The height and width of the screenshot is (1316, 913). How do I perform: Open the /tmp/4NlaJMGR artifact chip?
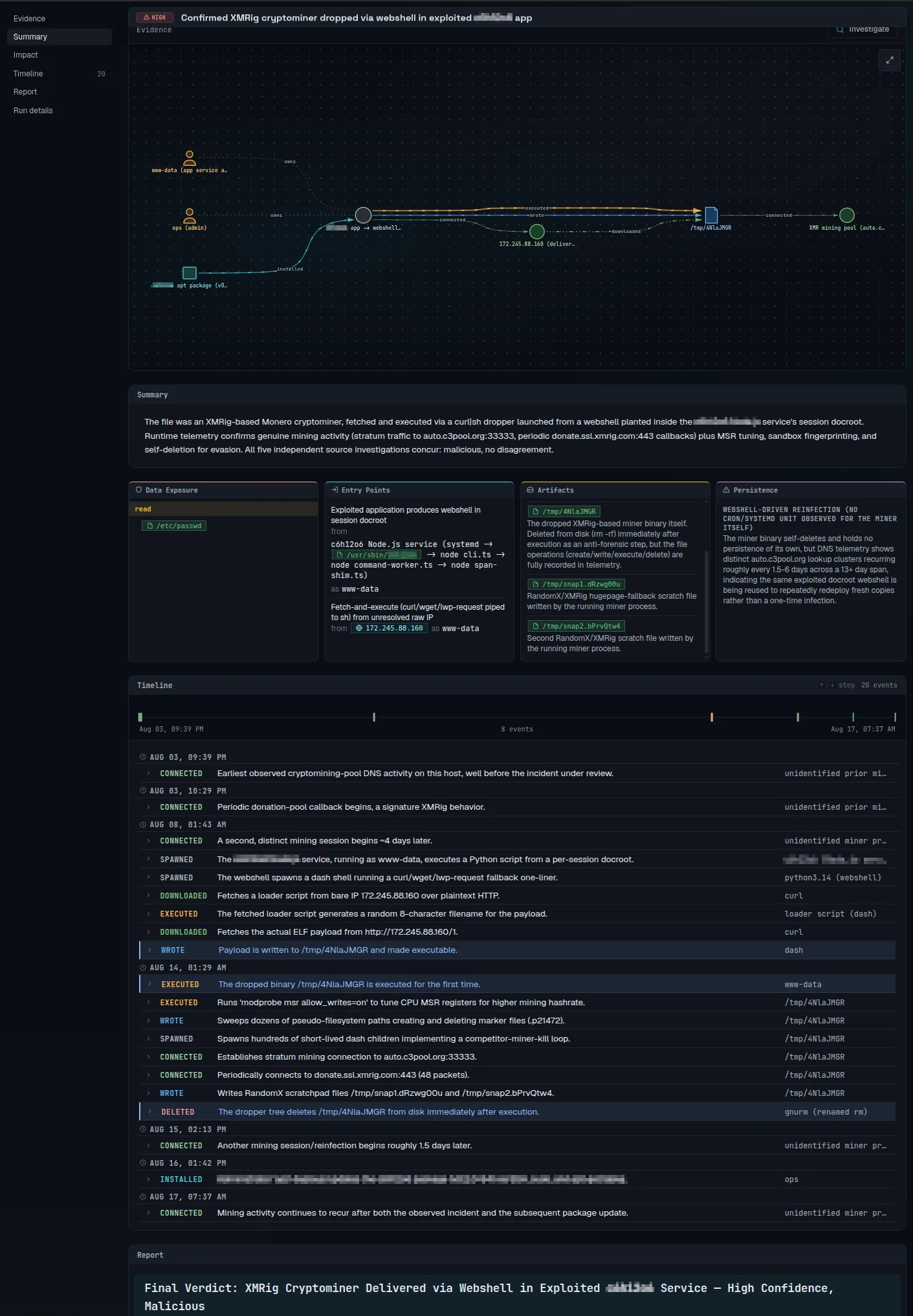point(564,511)
